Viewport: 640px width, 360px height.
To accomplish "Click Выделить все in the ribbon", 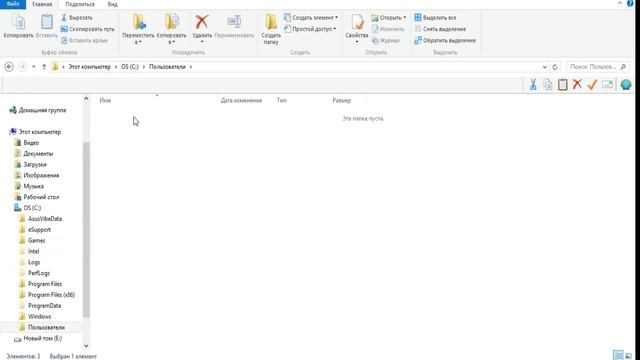I will (435, 18).
